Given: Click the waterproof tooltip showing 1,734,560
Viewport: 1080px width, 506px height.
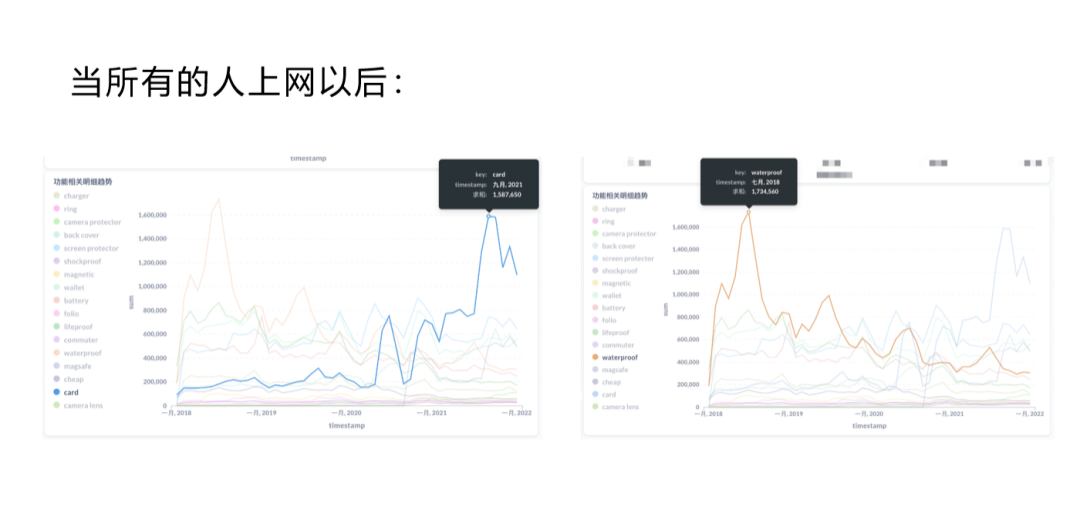Looking at the screenshot, I should tap(748, 181).
